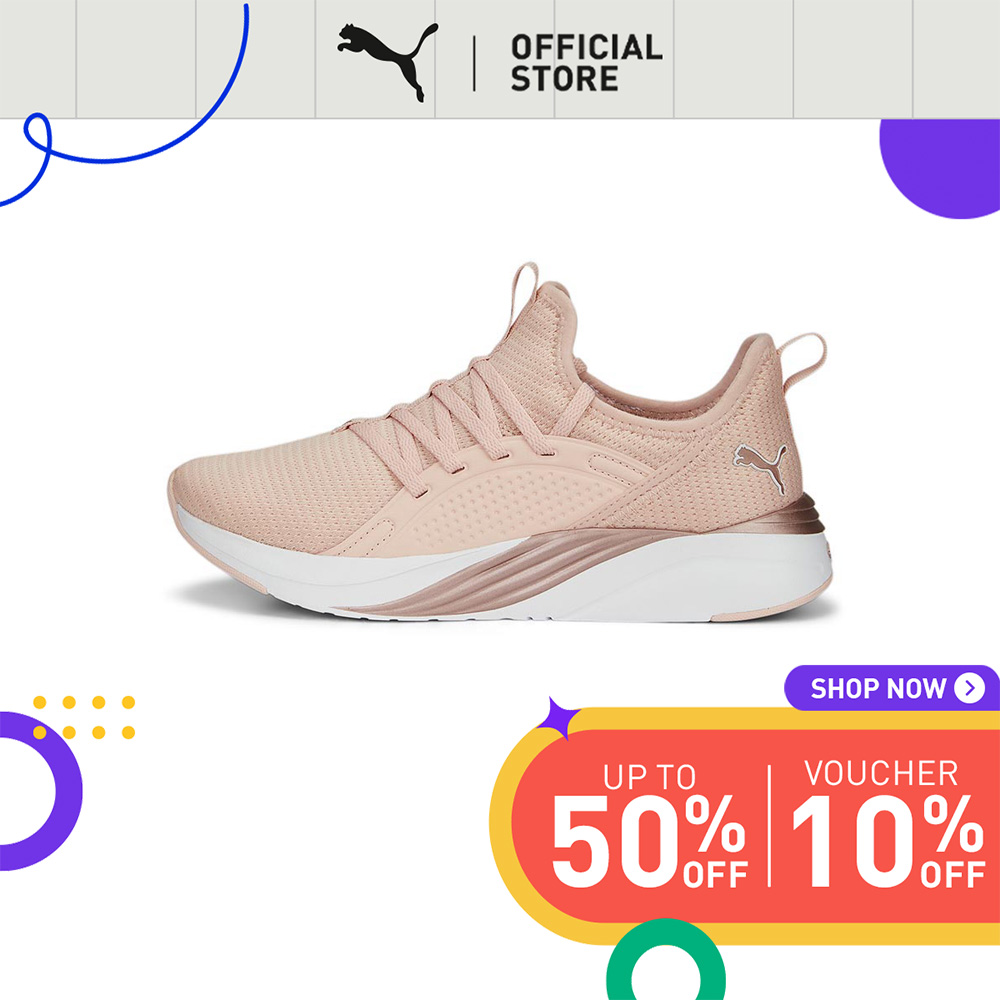Image resolution: width=1000 pixels, height=1000 pixels.
Task: Click the purple star sparkle icon
Action: [x=558, y=718]
